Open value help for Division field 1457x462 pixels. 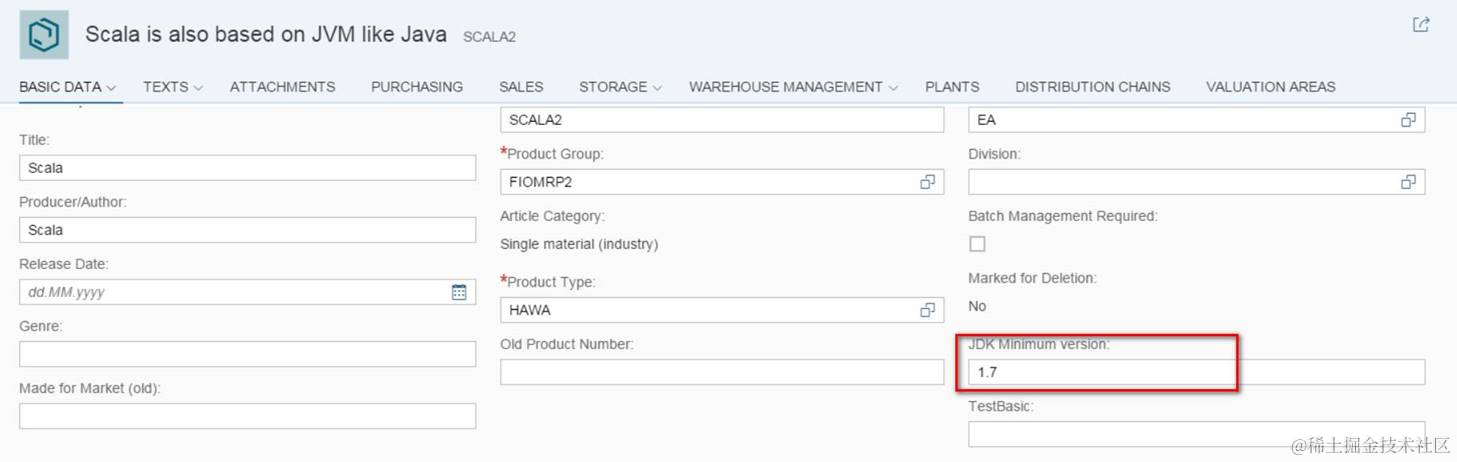pyautogui.click(x=1408, y=182)
